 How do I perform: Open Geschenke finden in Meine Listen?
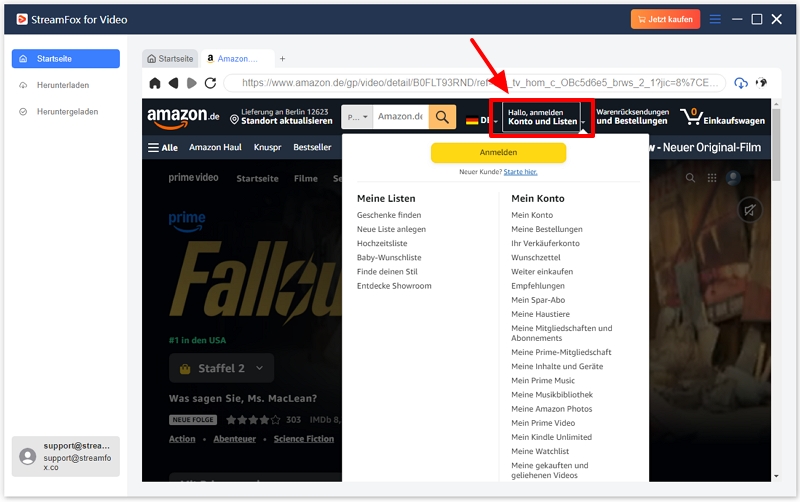(x=389, y=215)
